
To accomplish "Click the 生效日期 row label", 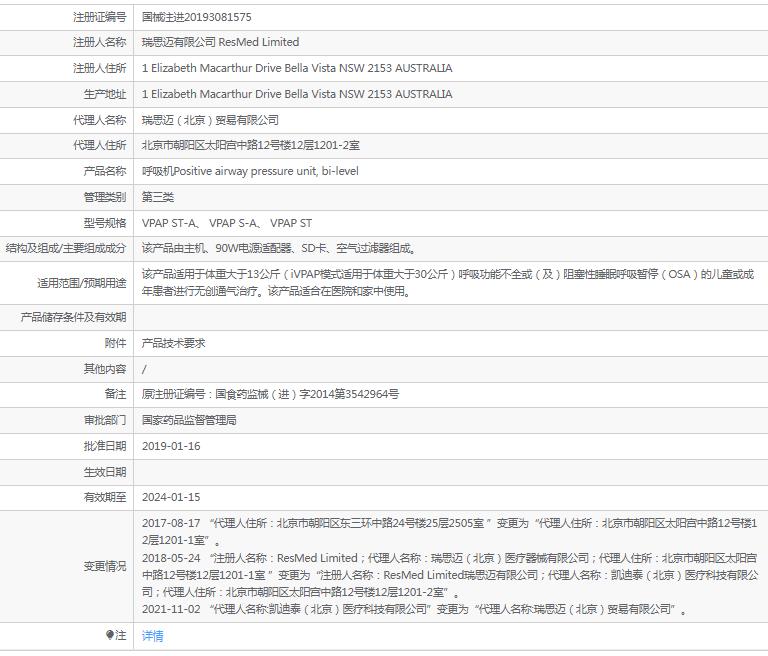I will coord(105,472).
